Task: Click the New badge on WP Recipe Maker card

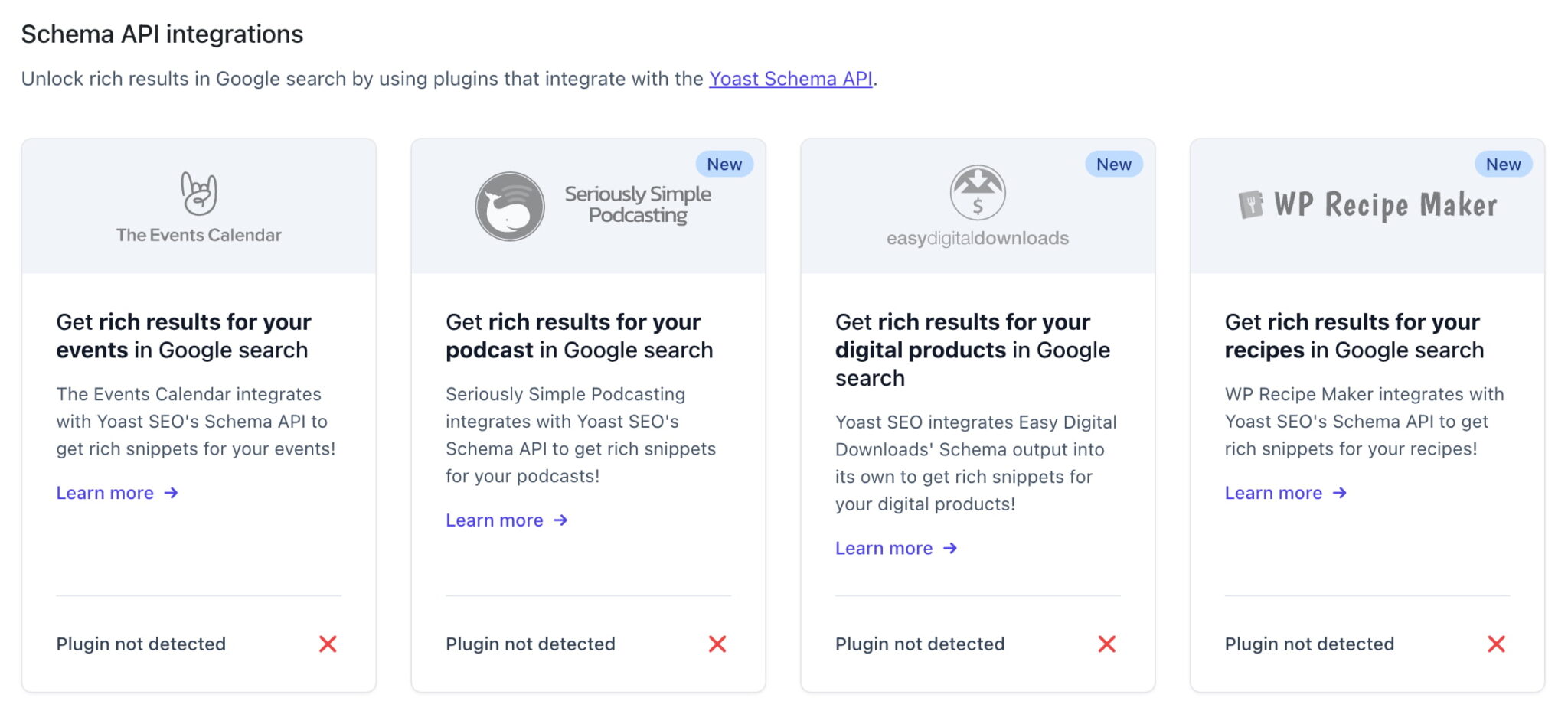Action: (x=1502, y=163)
